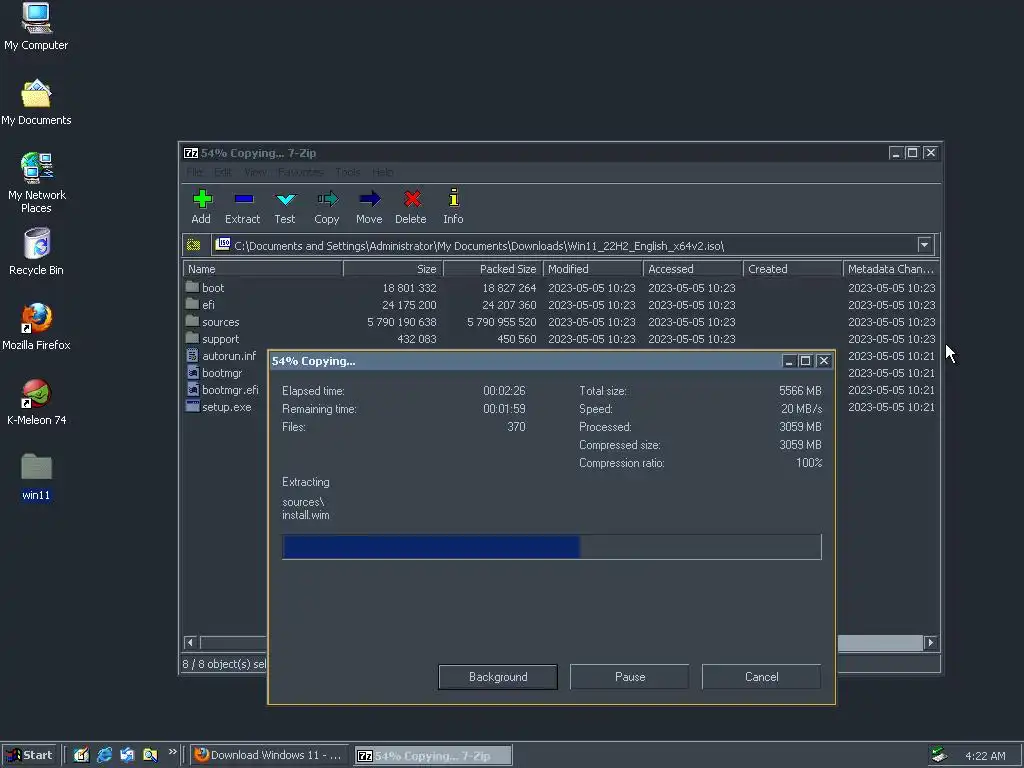Minimize the Copying progress dialog

(788, 361)
